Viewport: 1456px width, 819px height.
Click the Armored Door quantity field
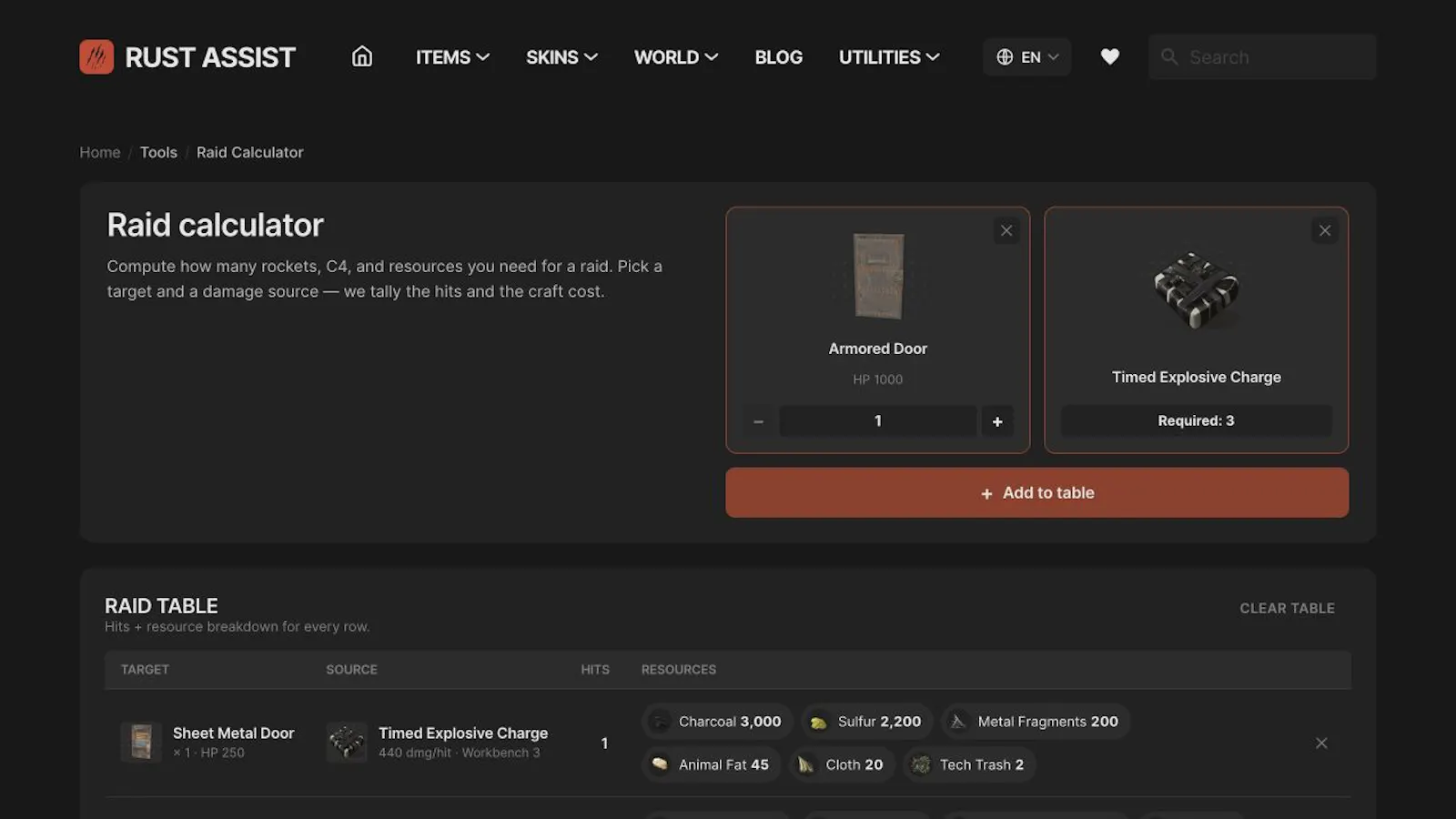pyautogui.click(x=878, y=421)
